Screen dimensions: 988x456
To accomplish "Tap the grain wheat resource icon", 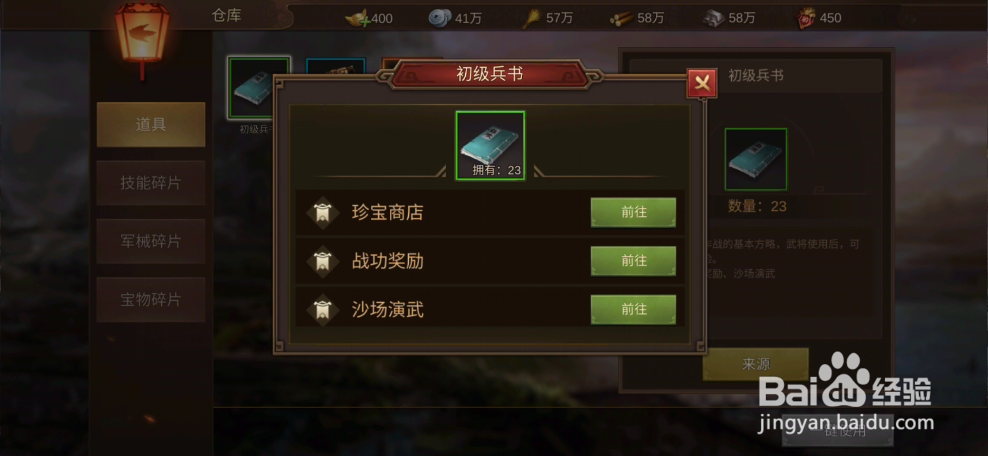I will coord(532,18).
